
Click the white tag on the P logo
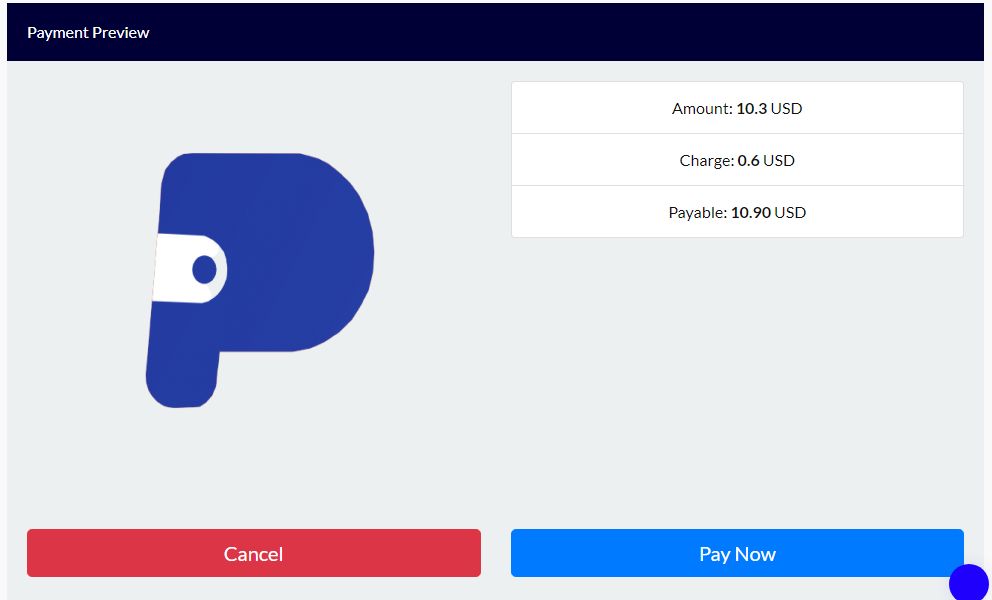click(x=190, y=268)
